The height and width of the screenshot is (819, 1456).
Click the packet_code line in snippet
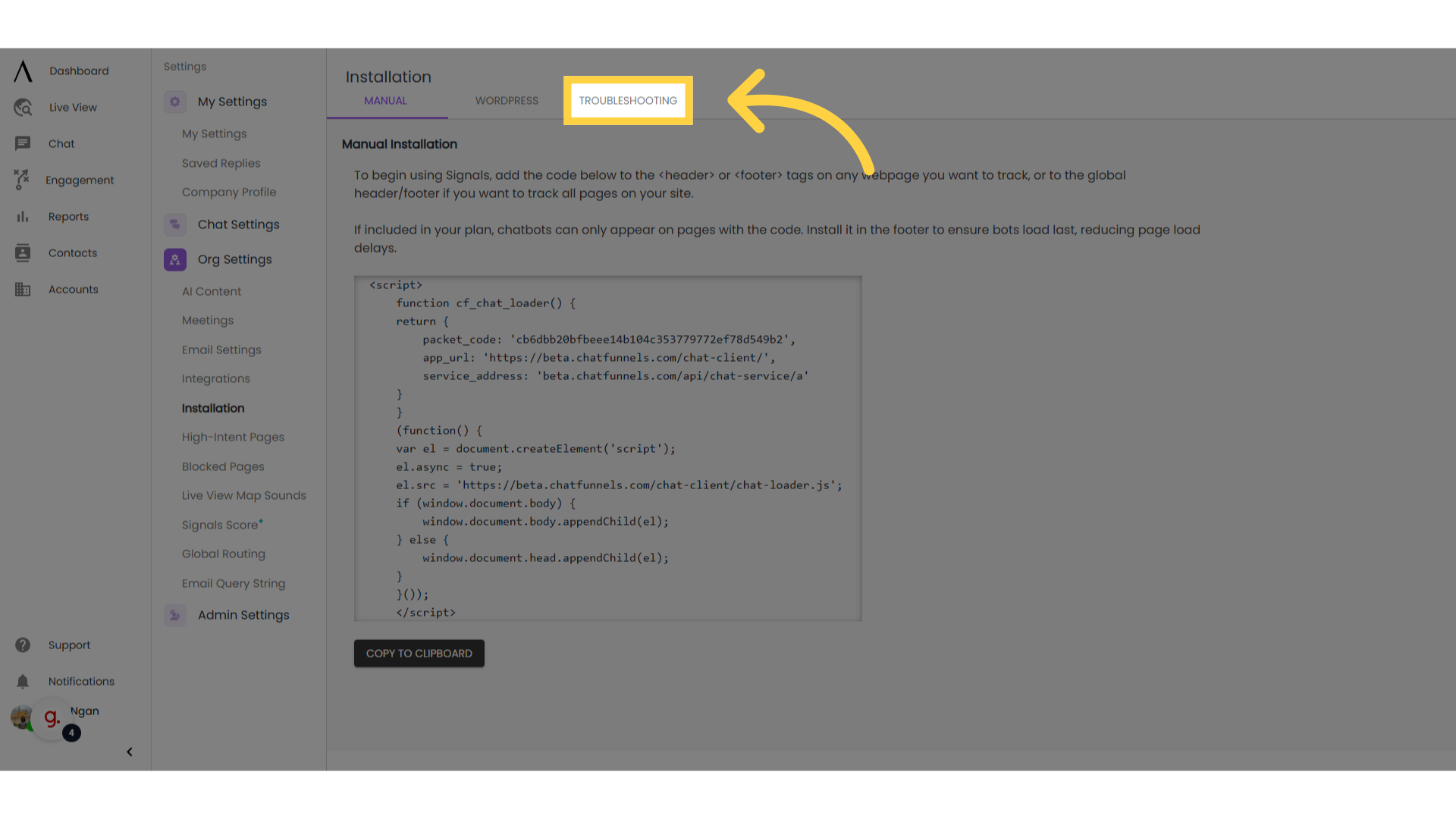pyautogui.click(x=609, y=340)
